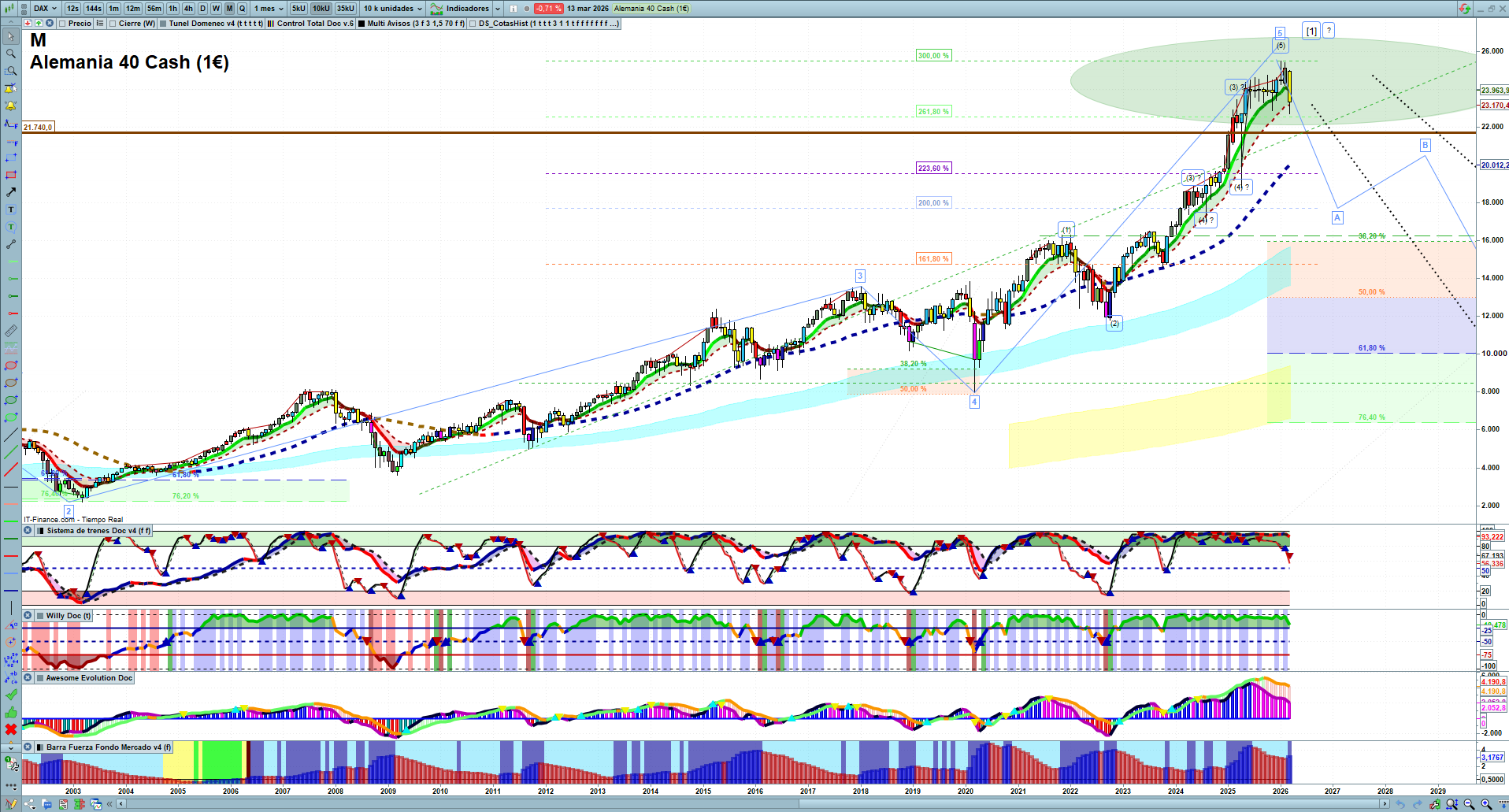This screenshot has height=812, width=1509.
Task: Switch to daily D timeframe
Action: click(202, 9)
